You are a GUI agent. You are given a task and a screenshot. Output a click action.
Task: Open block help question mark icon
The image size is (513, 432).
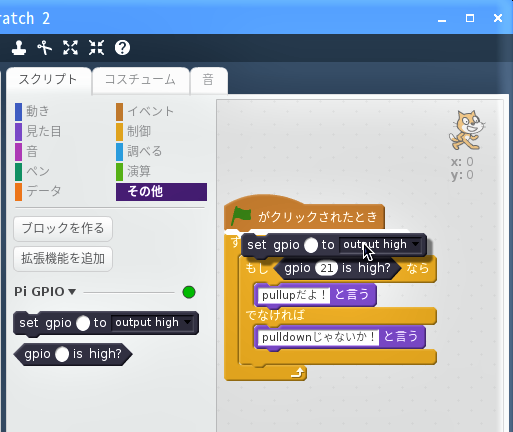click(122, 48)
